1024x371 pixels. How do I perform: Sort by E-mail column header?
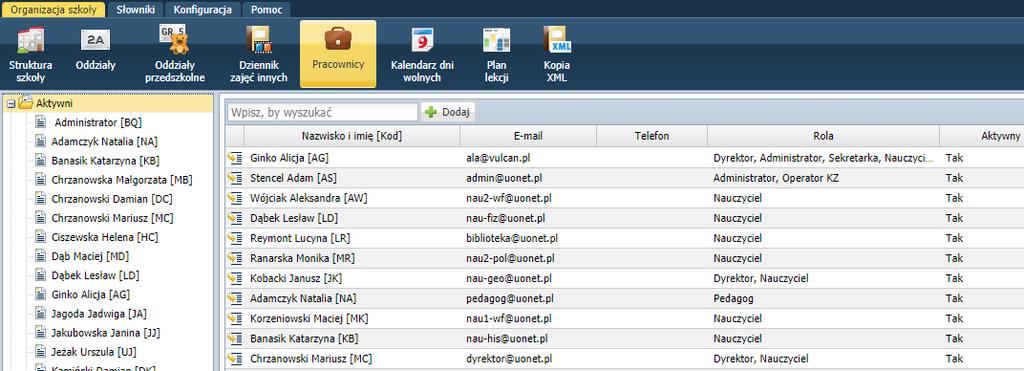click(528, 137)
